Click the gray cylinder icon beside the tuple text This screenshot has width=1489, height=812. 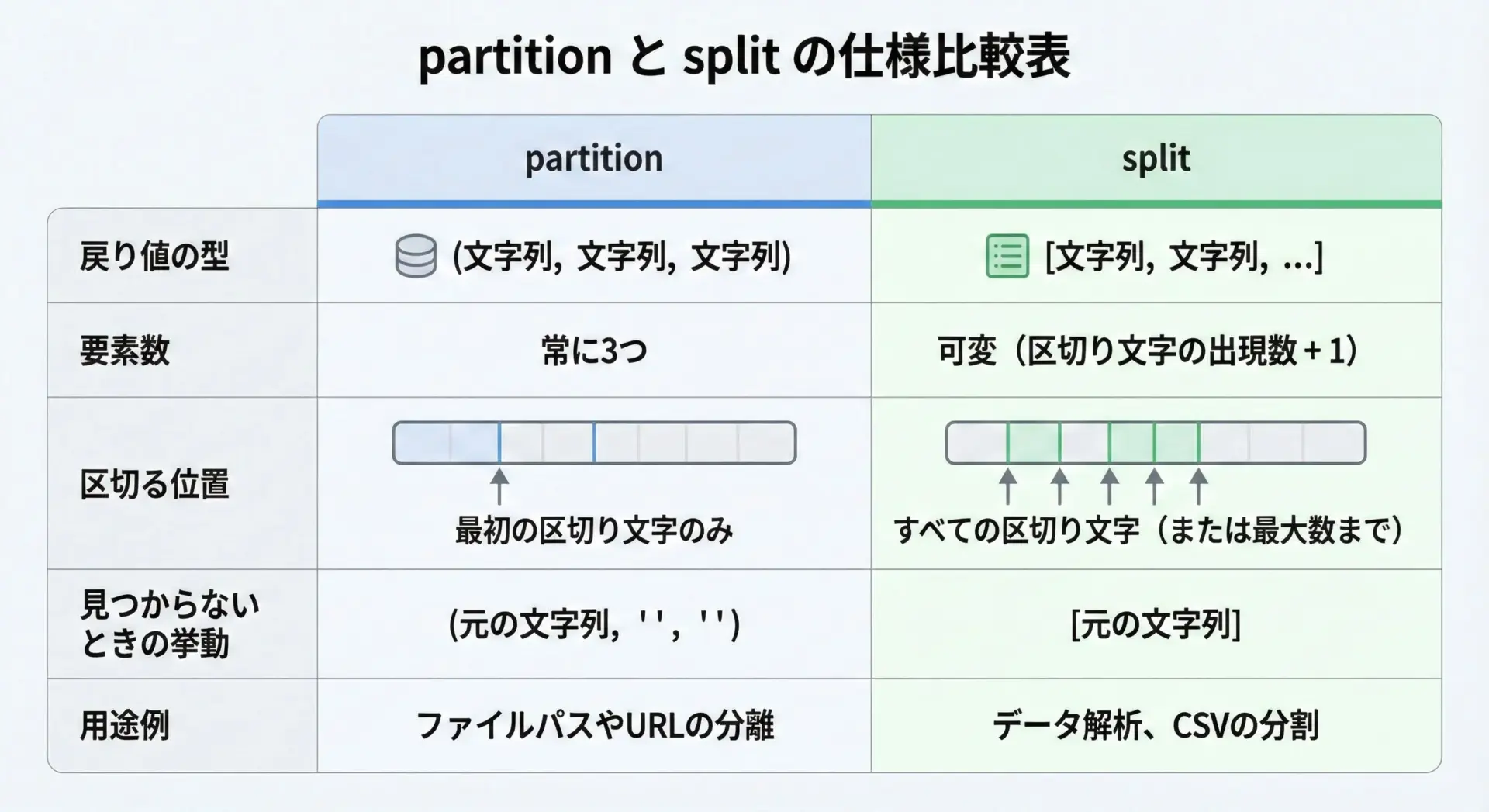pos(416,256)
